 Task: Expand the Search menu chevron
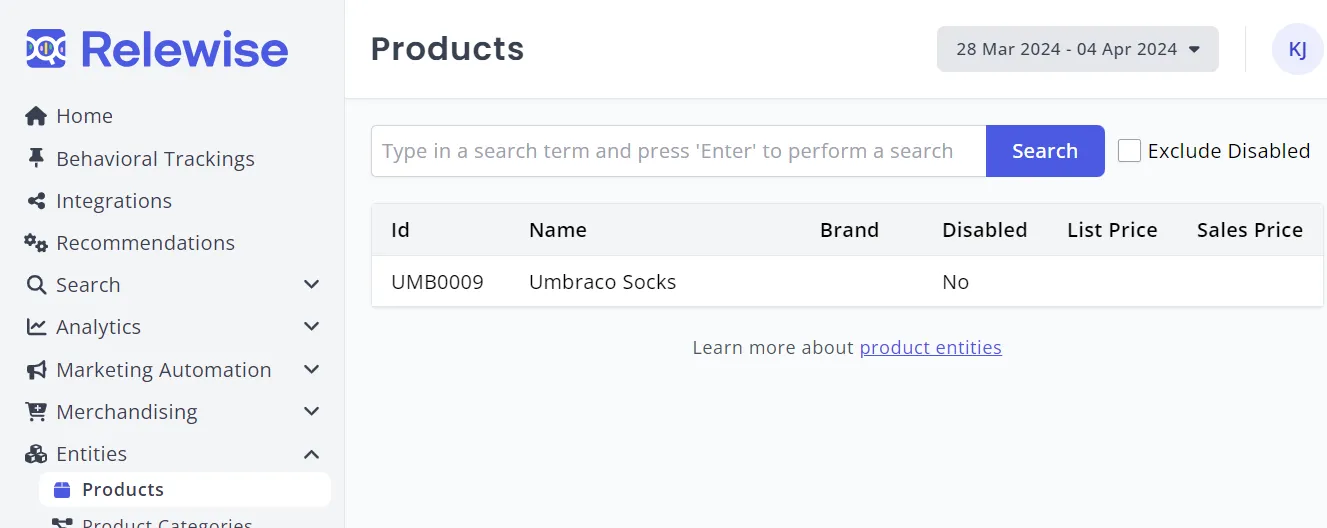click(x=311, y=285)
